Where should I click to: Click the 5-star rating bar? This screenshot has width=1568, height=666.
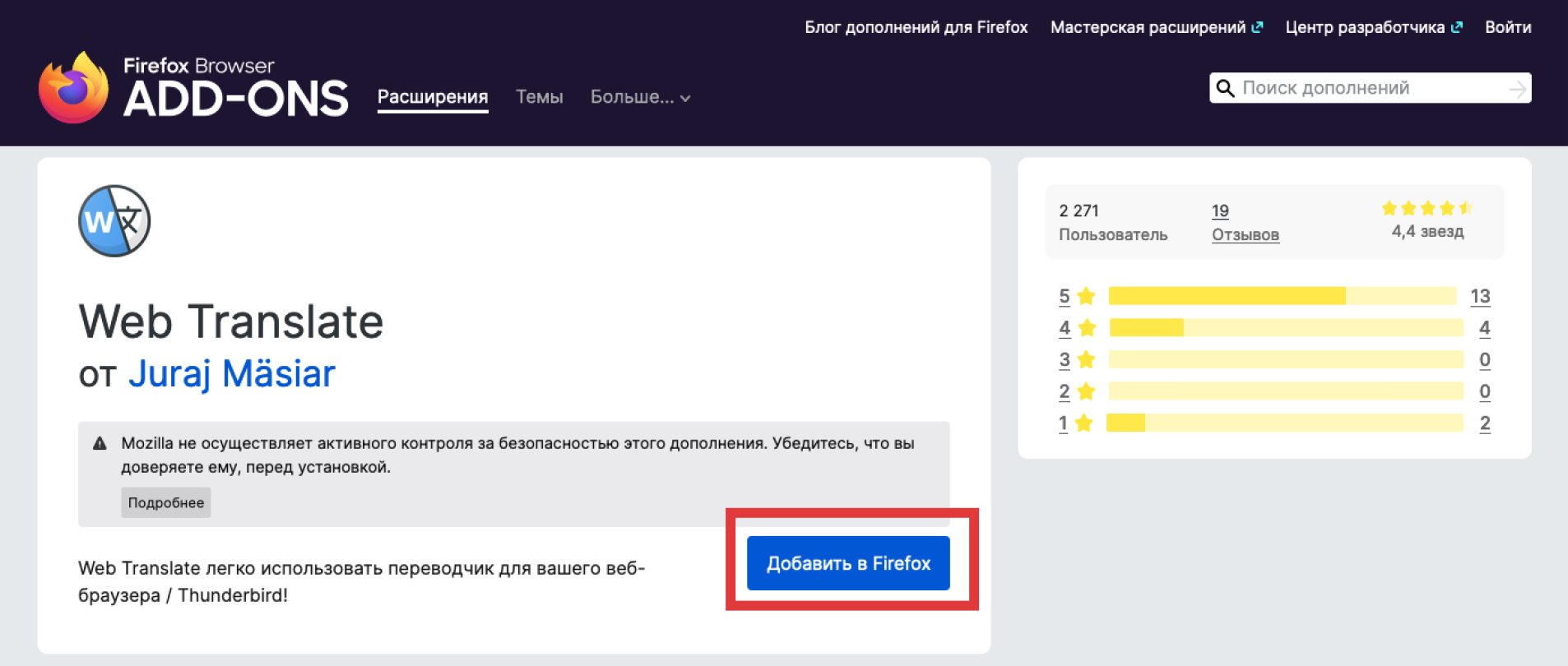pyautogui.click(x=1283, y=296)
